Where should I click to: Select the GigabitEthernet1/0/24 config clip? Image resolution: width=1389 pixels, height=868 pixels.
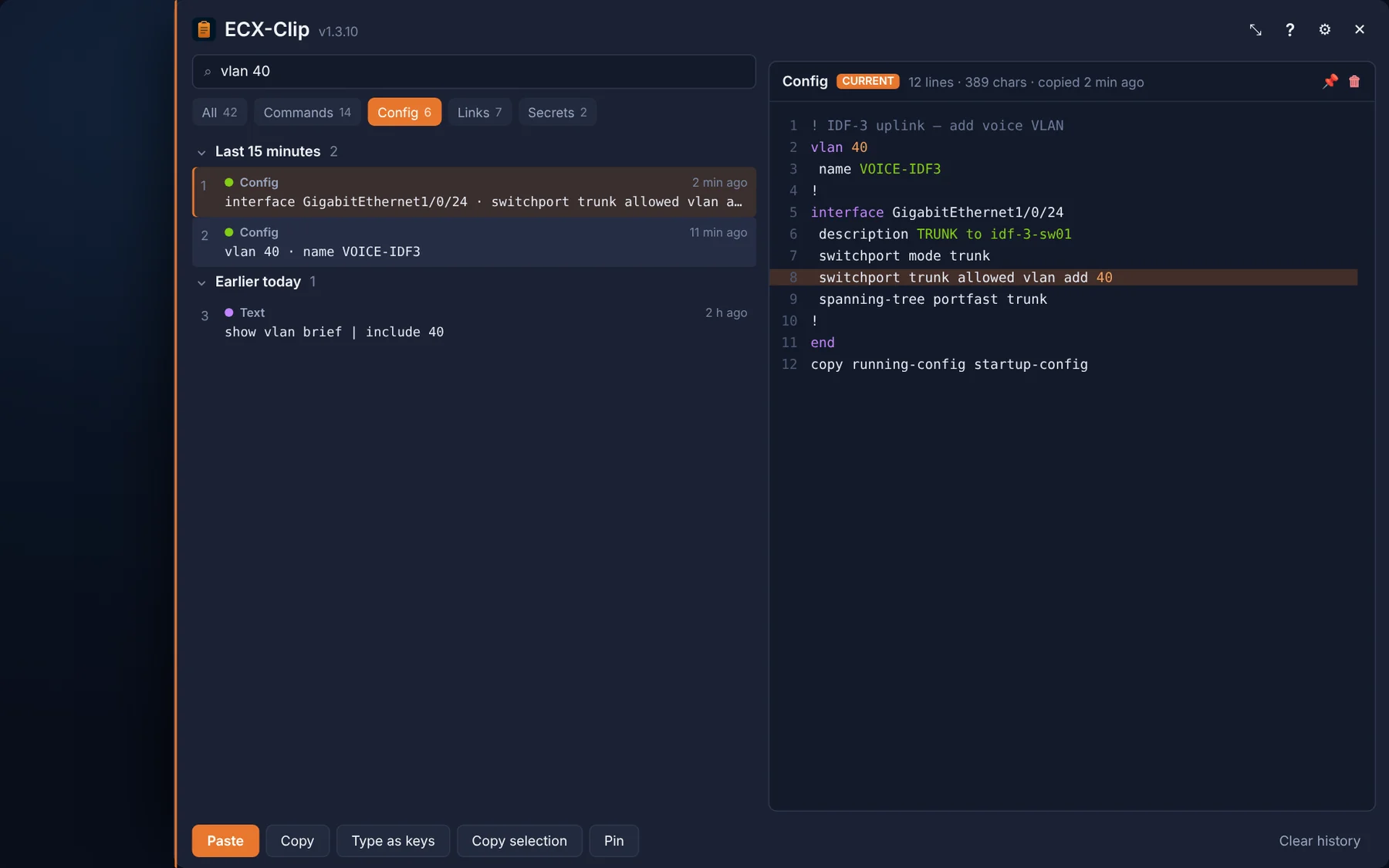click(474, 192)
